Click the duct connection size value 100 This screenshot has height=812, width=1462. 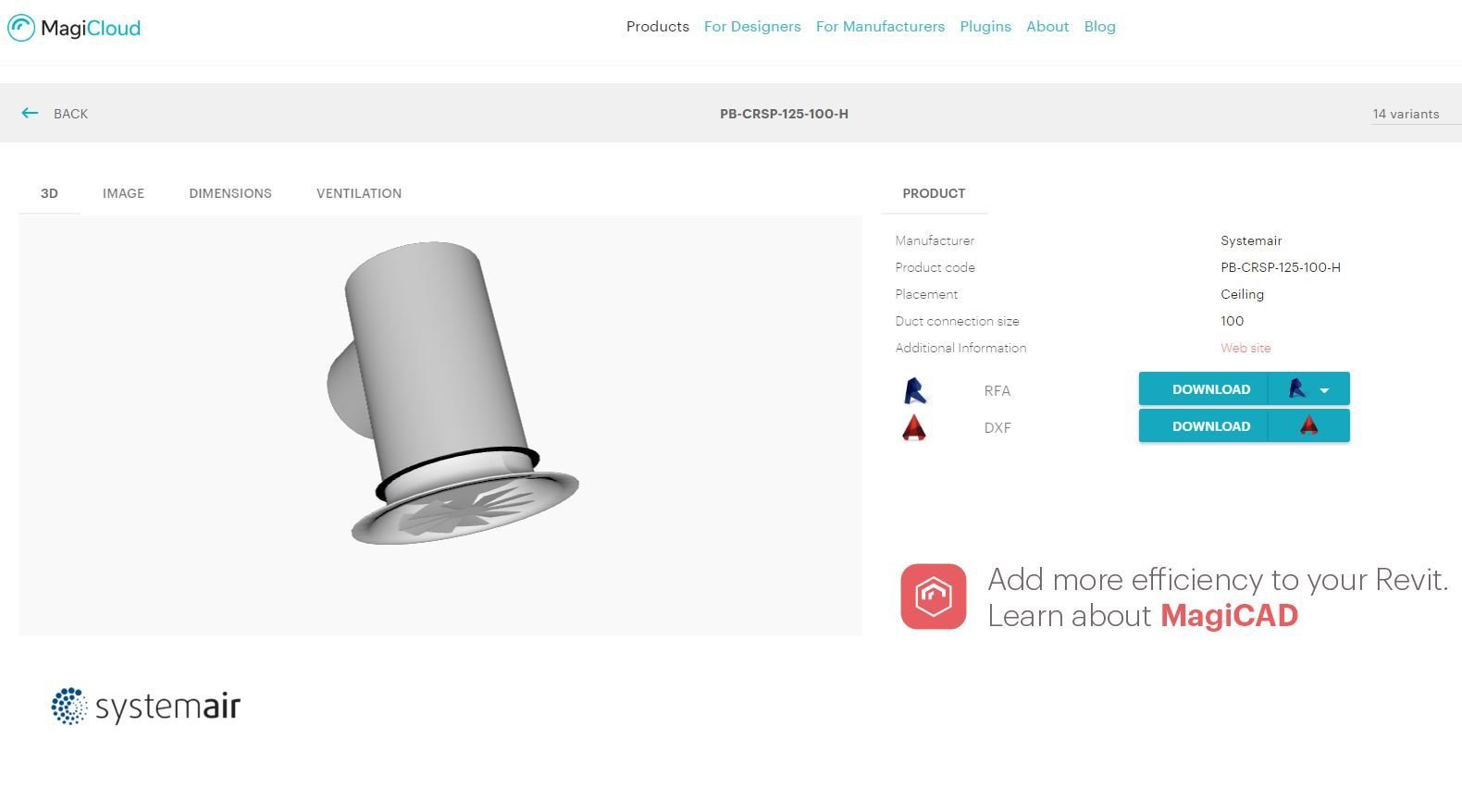(1232, 321)
